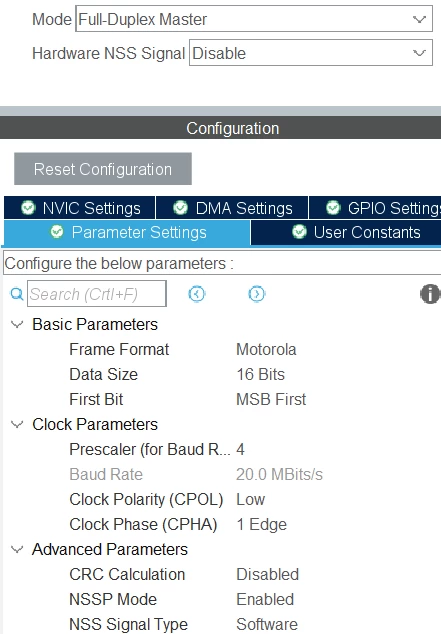Collapse the Basic Parameters section
441x634 pixels.
tap(17, 324)
